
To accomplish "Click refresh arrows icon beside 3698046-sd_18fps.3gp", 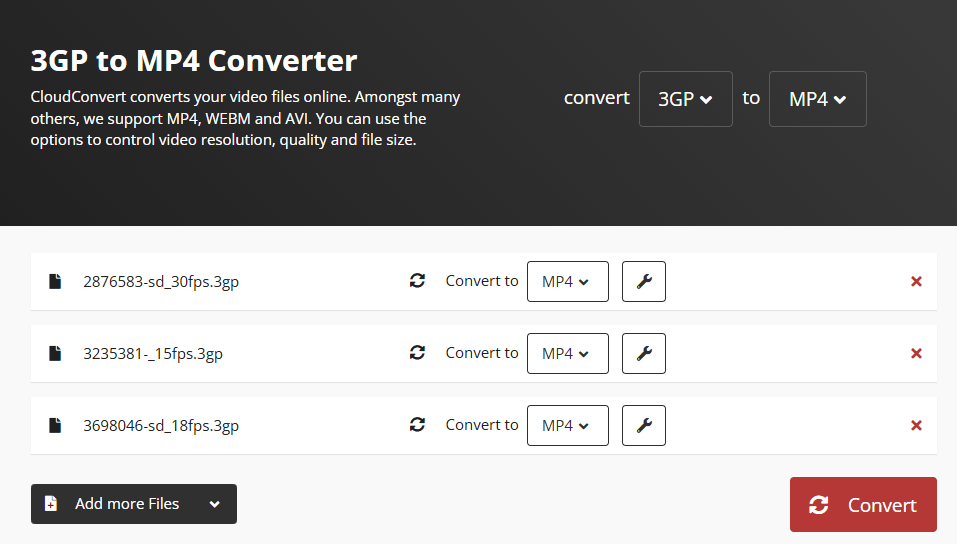I will point(418,425).
